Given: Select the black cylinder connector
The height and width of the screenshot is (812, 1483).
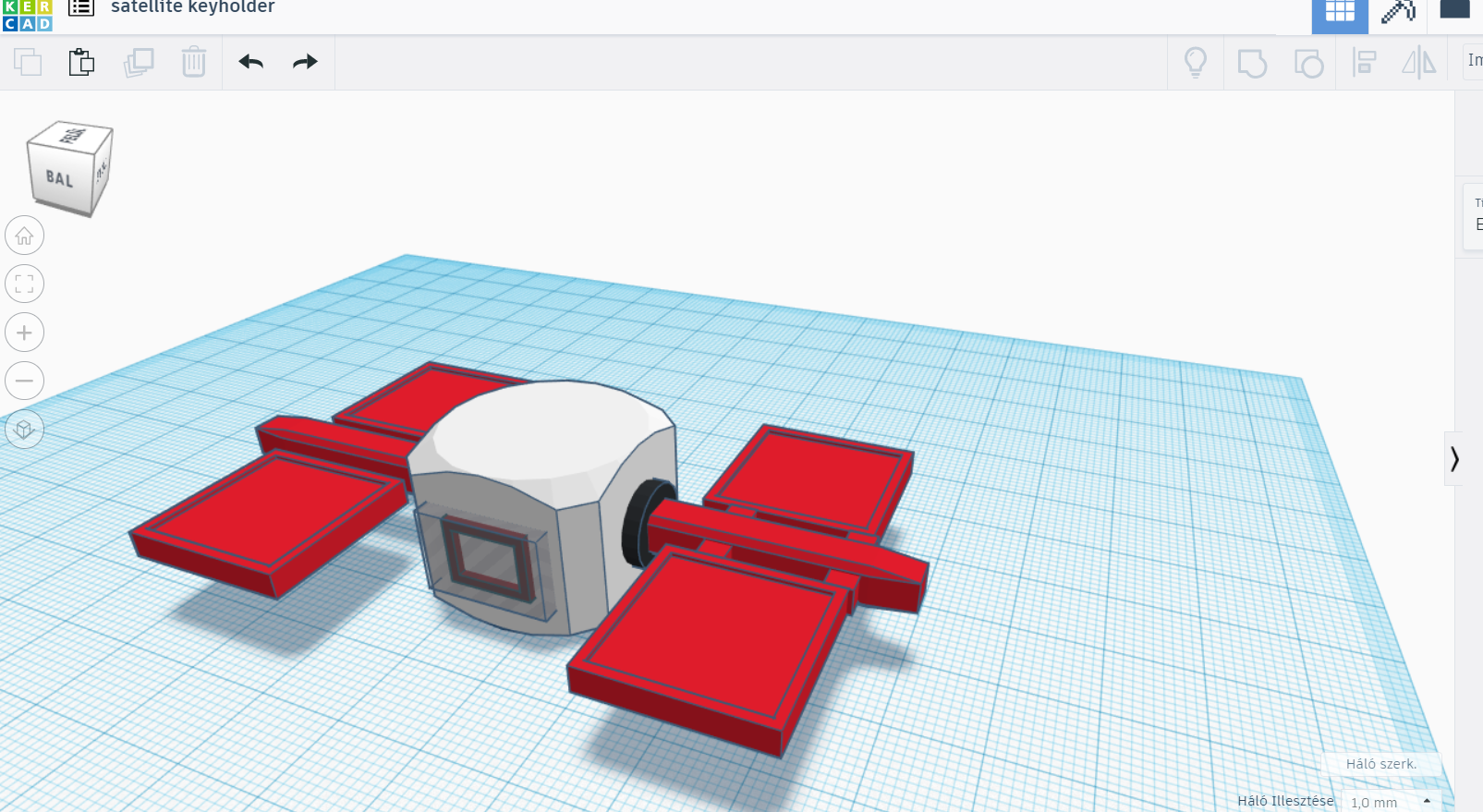Looking at the screenshot, I should click(x=643, y=523).
